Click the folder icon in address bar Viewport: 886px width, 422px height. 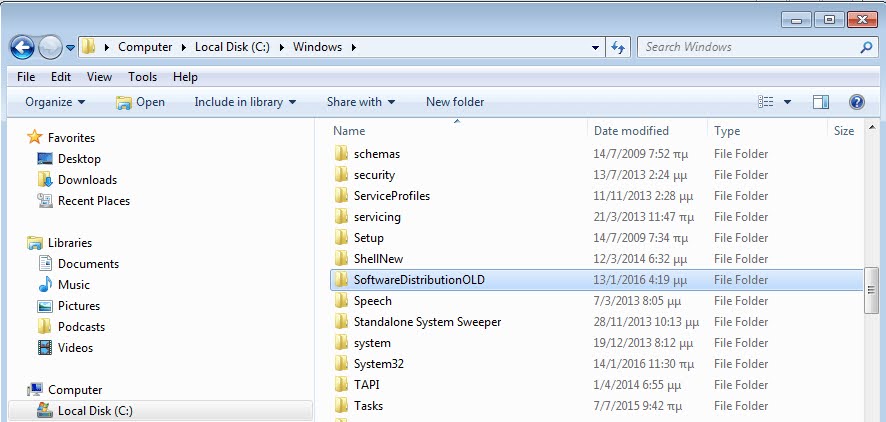[x=88, y=47]
